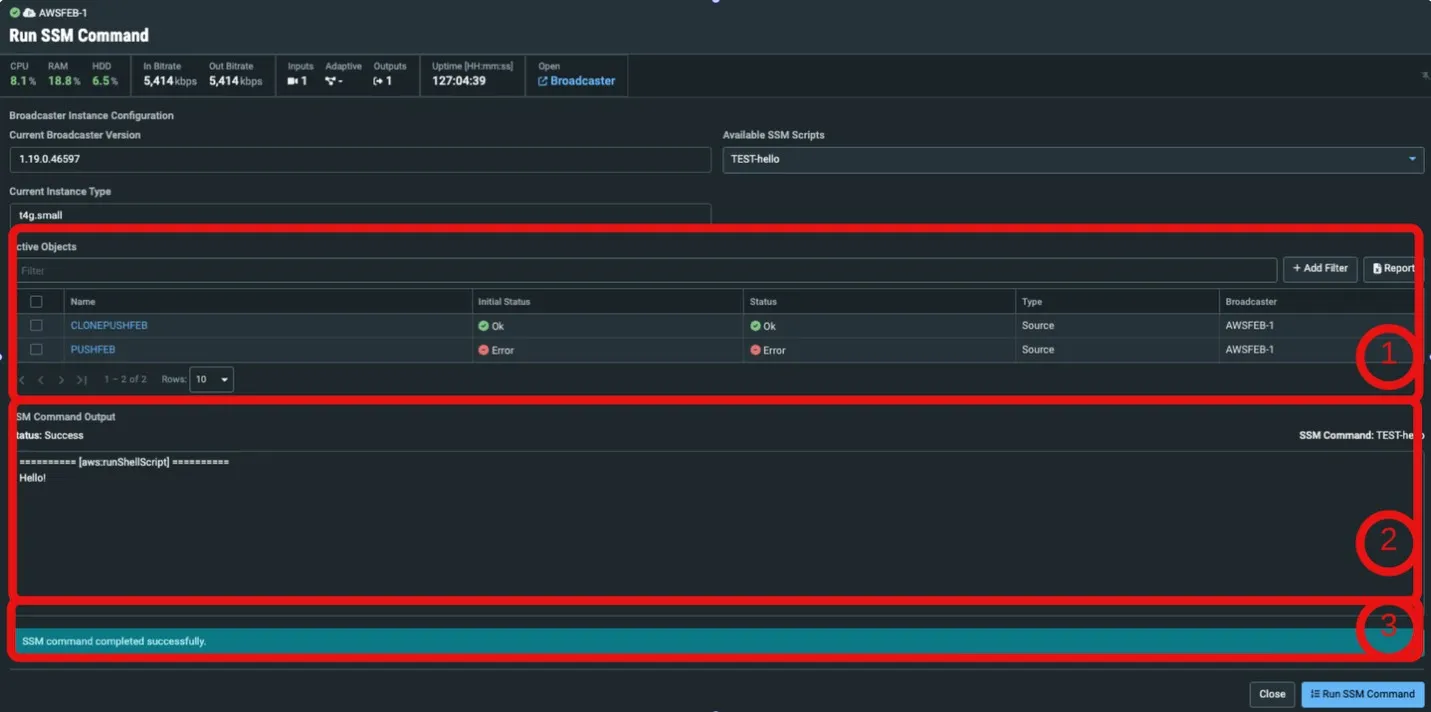The image size is (1431, 712).
Task: Click the Uptime value 127:04:39
Action: click(x=459, y=81)
